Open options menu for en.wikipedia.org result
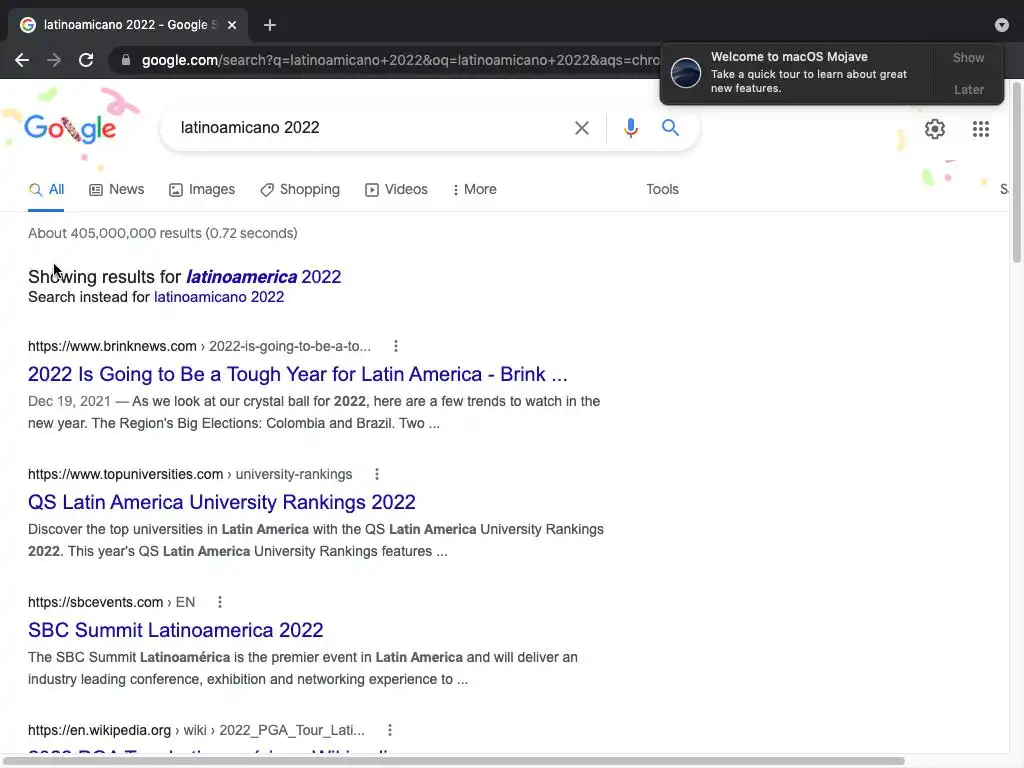The width and height of the screenshot is (1024, 768). 390,730
